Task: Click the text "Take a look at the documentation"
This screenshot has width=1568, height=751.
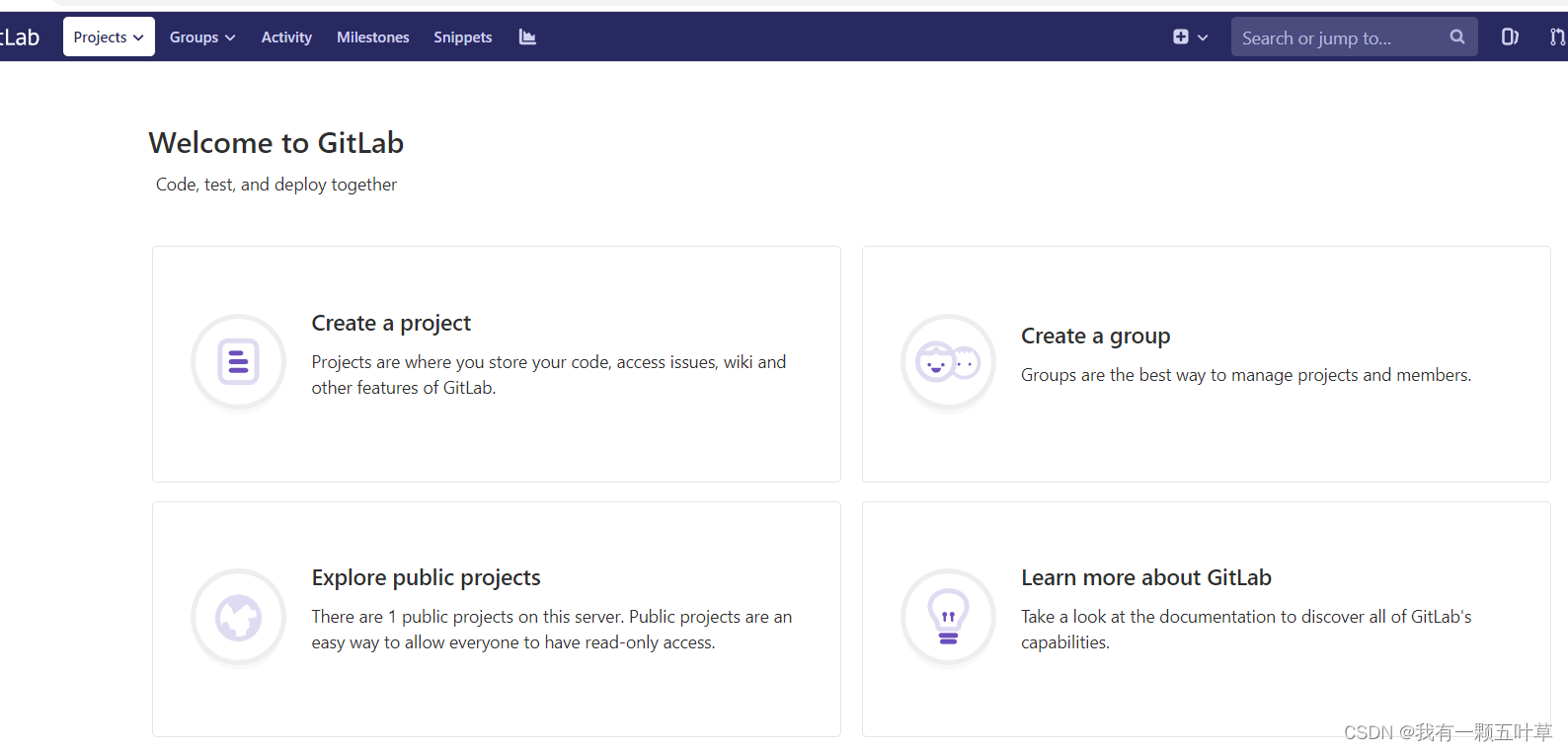Action: tap(1148, 617)
